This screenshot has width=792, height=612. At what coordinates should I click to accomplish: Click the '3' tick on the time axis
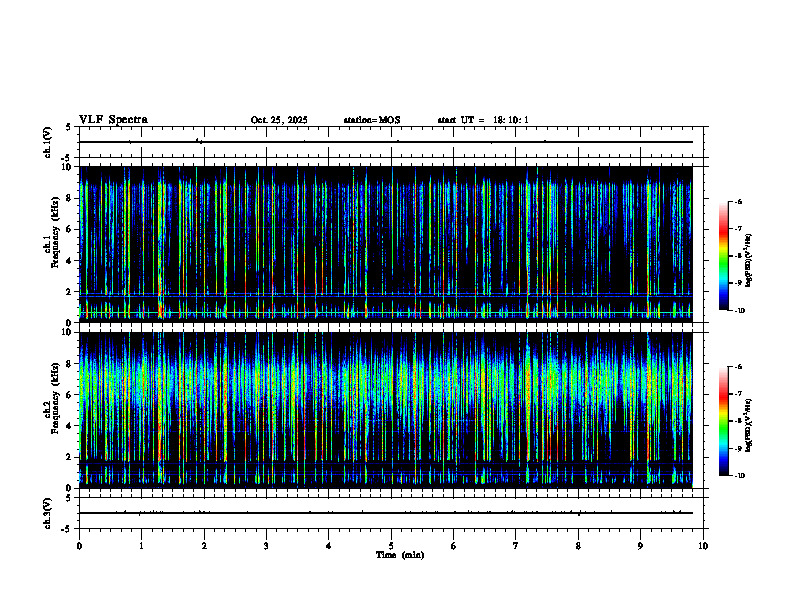click(x=266, y=546)
